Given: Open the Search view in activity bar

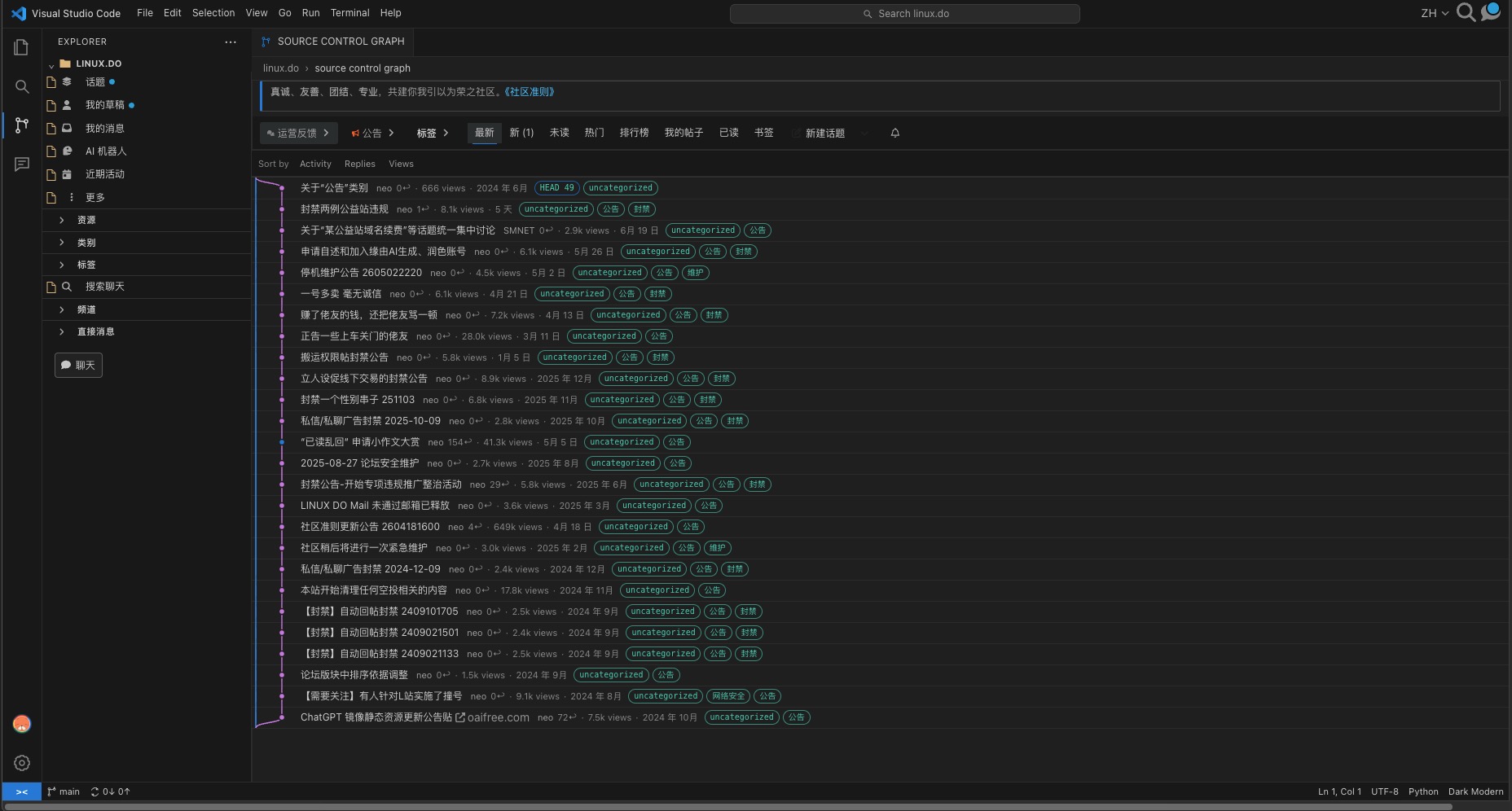Looking at the screenshot, I should [x=22, y=86].
